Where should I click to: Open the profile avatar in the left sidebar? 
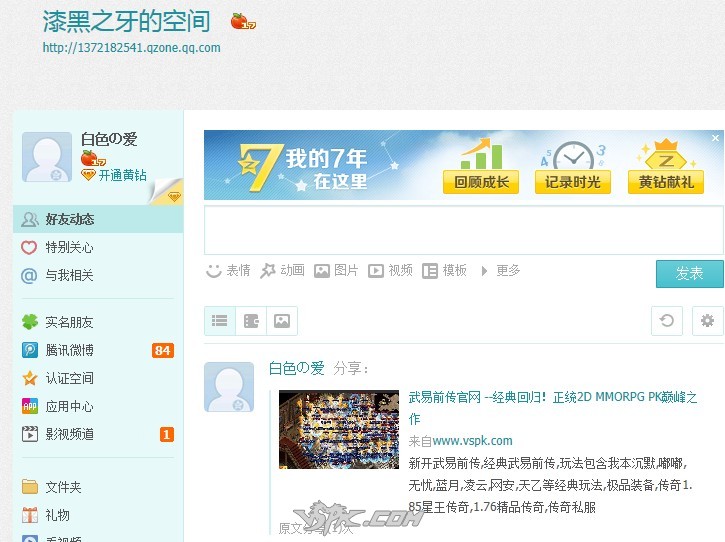47,157
